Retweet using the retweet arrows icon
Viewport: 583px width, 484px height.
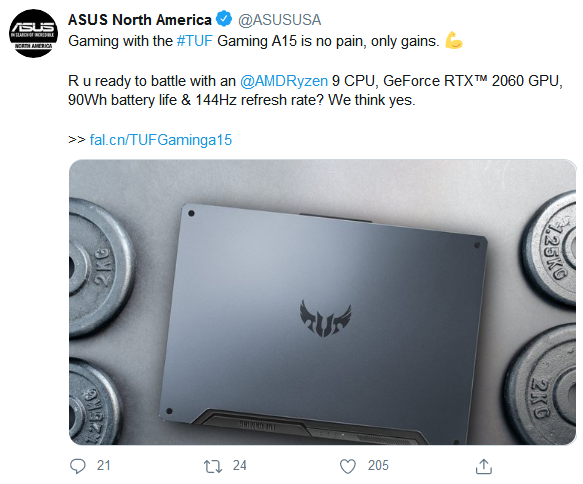(x=213, y=466)
